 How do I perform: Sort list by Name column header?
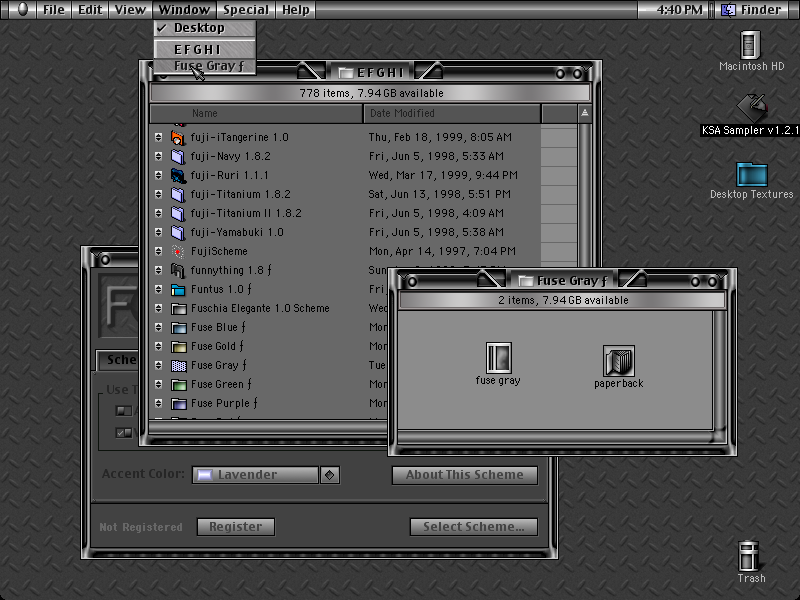coord(256,113)
